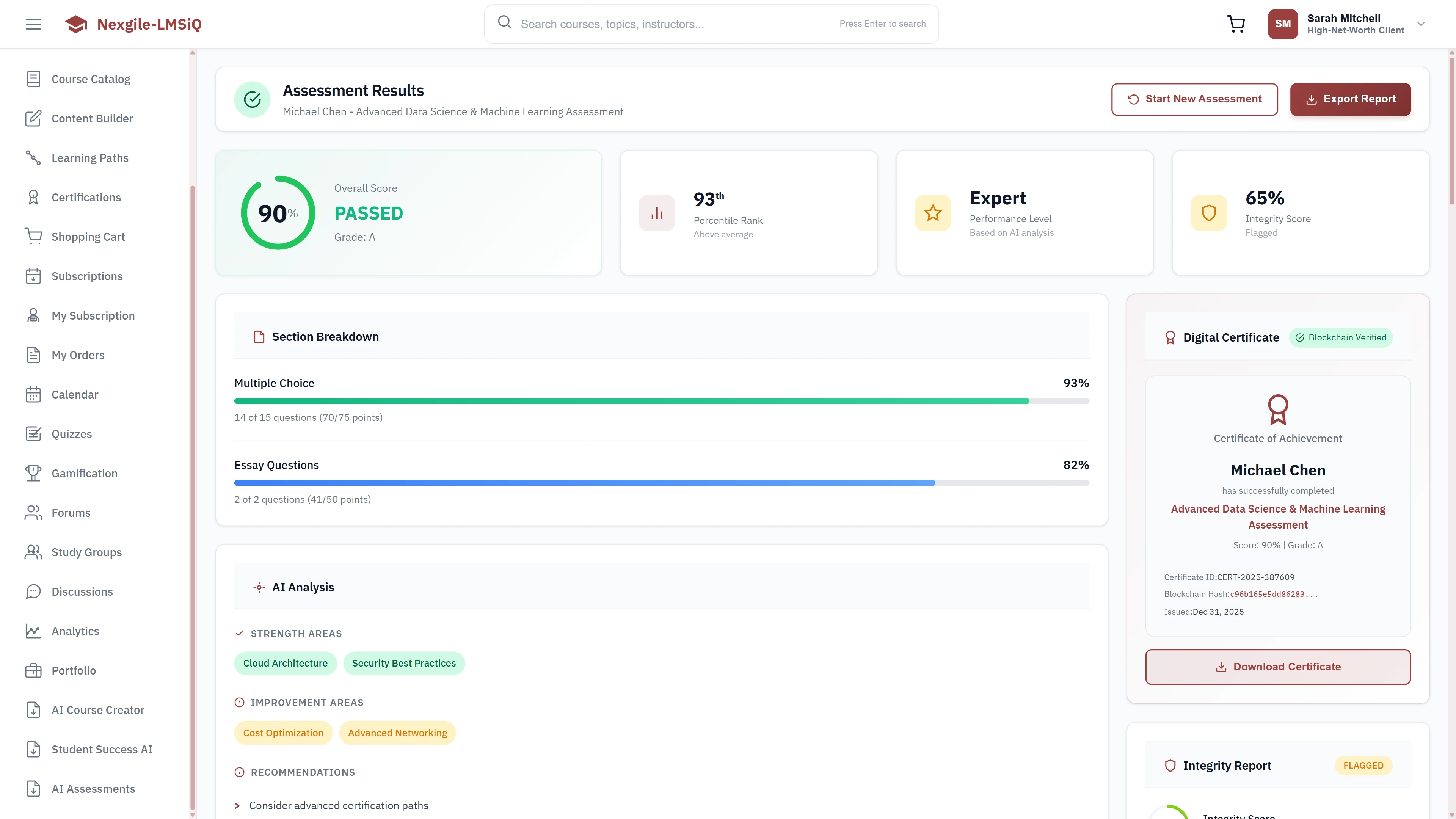Click the search magnifier icon

tap(504, 22)
